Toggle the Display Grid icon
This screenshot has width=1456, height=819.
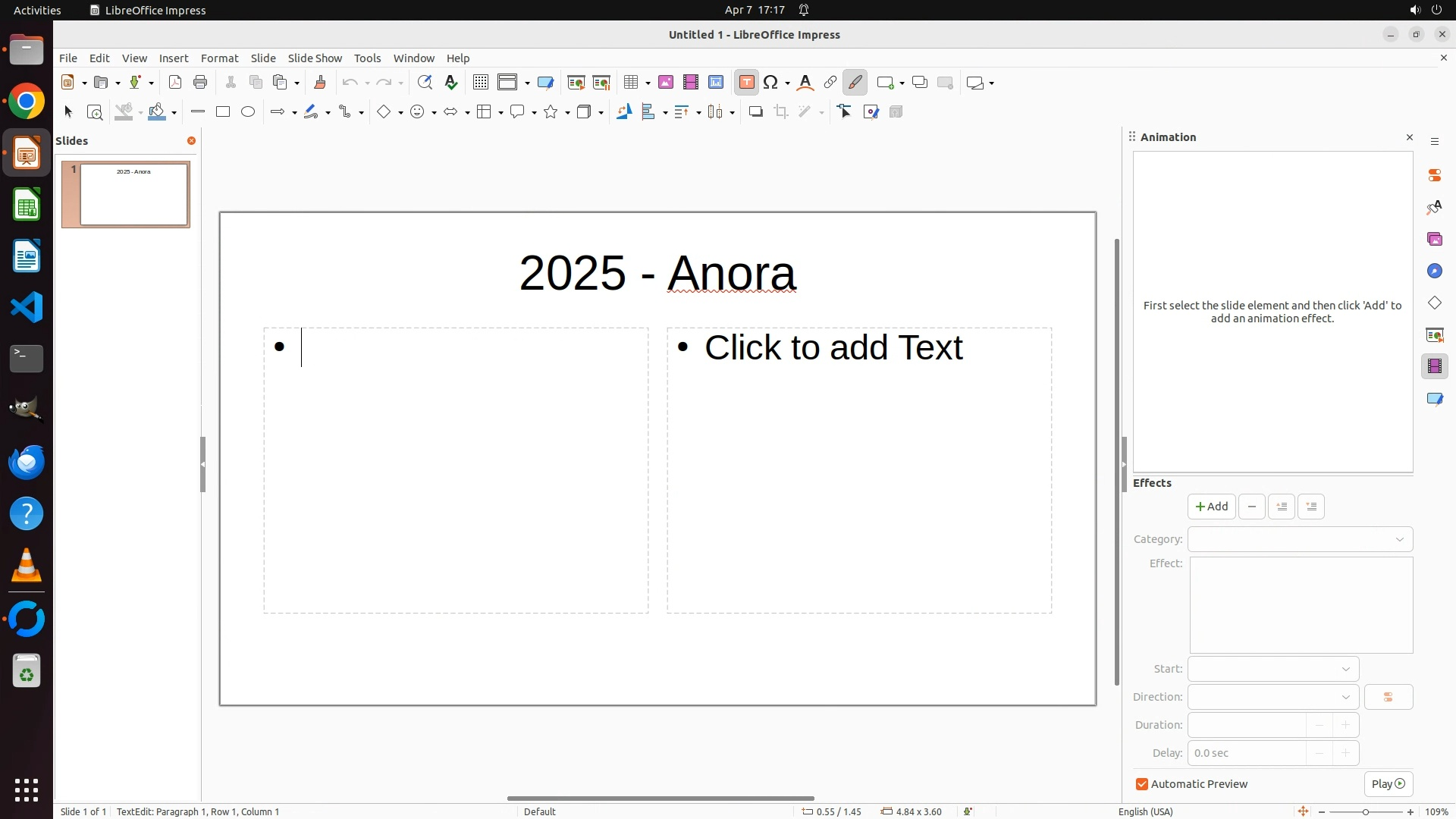pos(481,83)
